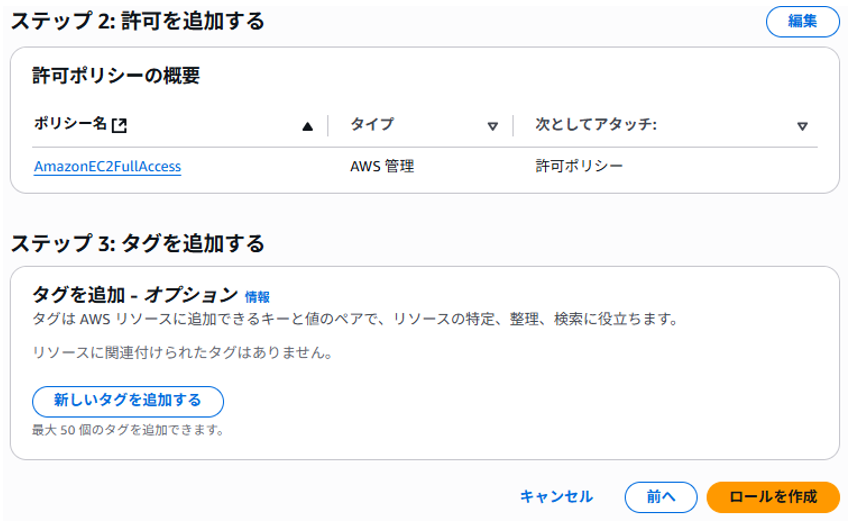Click the external link icon beside ポリシー名
Screen dimensions: 848x521
click(x=120, y=126)
